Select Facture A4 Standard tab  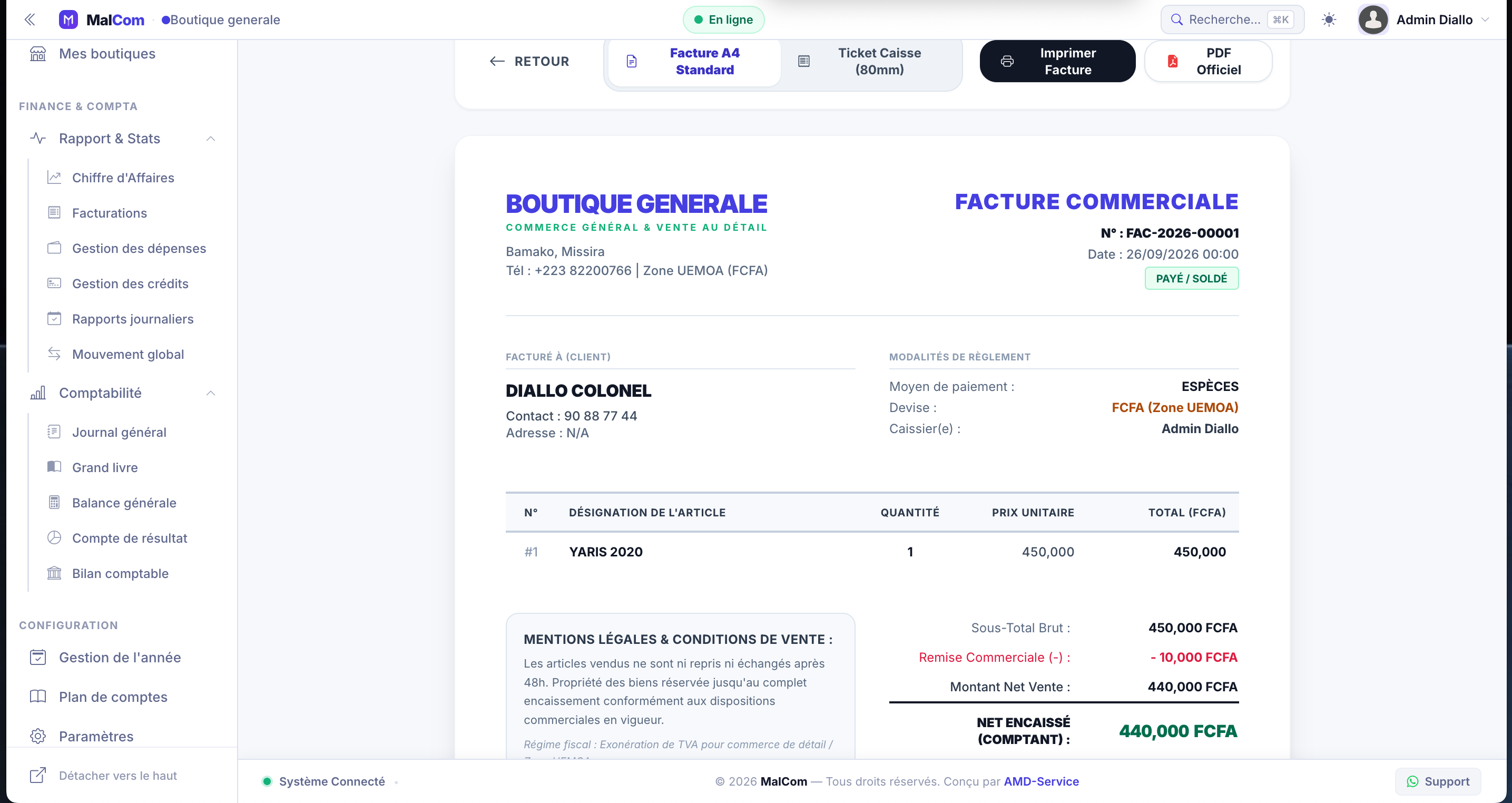click(x=694, y=61)
